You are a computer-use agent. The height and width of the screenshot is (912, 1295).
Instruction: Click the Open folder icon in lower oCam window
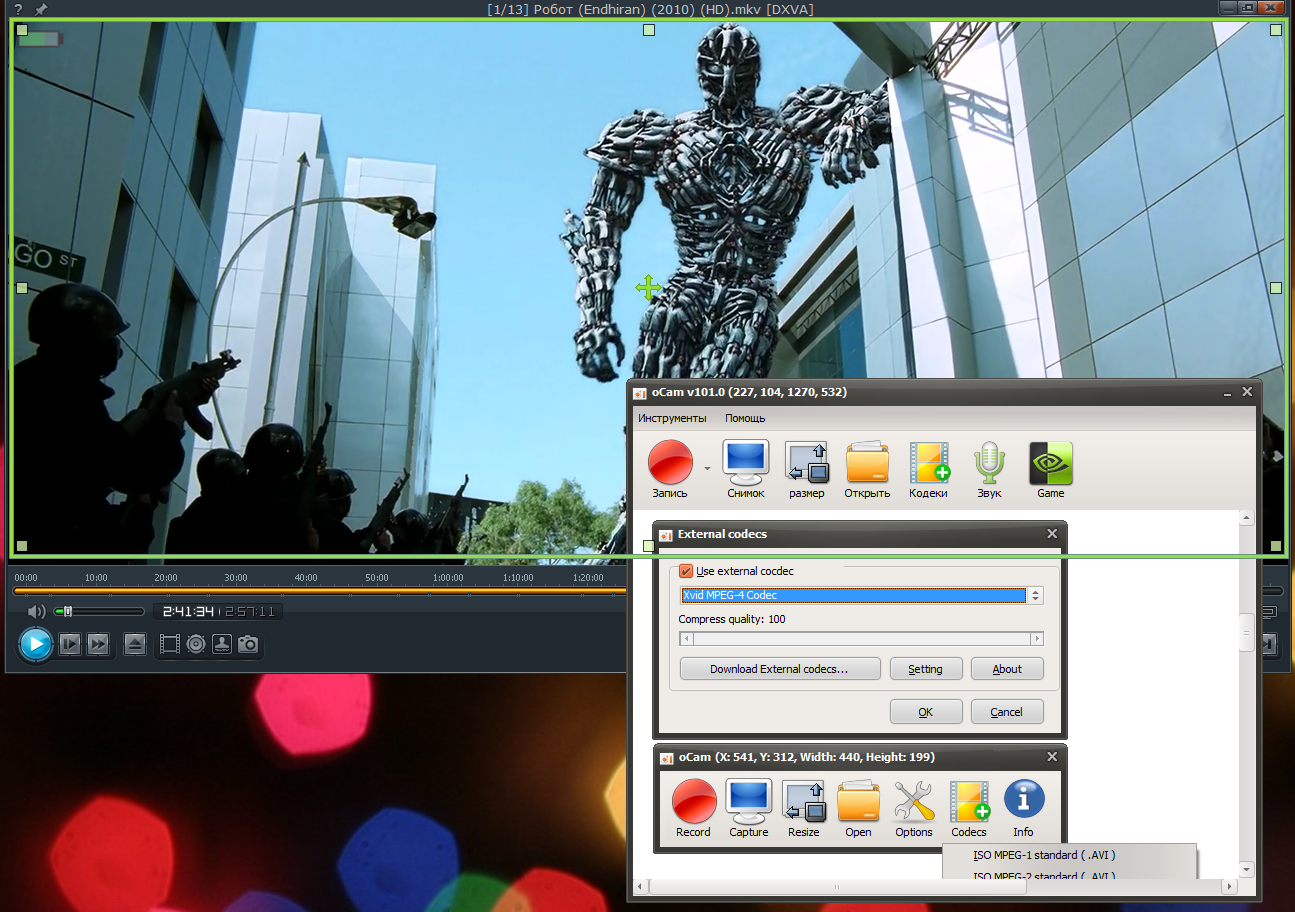(x=858, y=809)
